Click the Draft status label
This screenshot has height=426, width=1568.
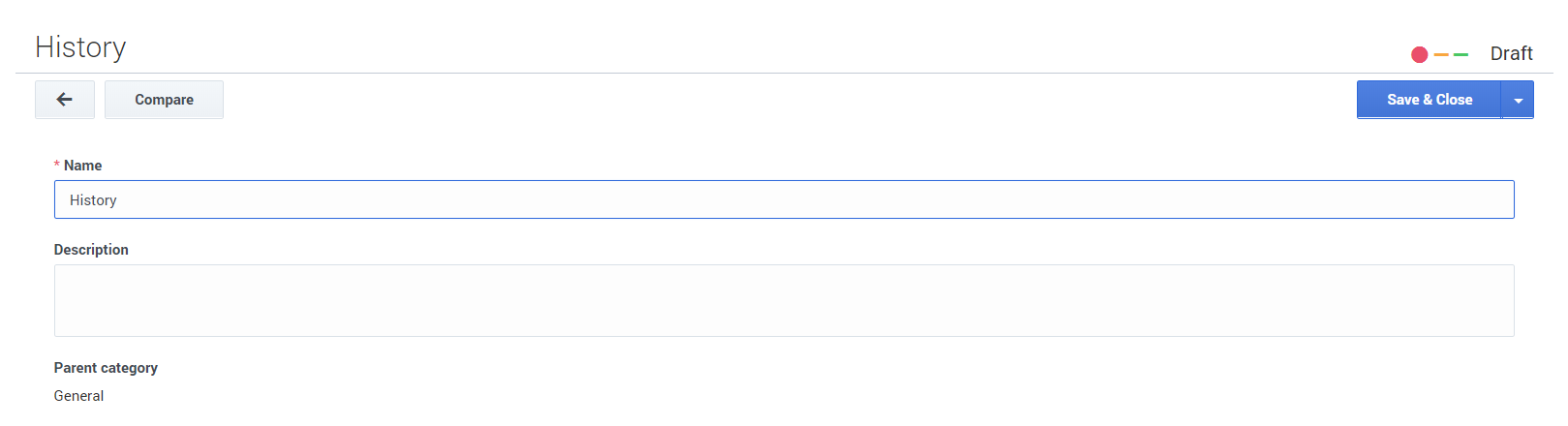[1511, 54]
